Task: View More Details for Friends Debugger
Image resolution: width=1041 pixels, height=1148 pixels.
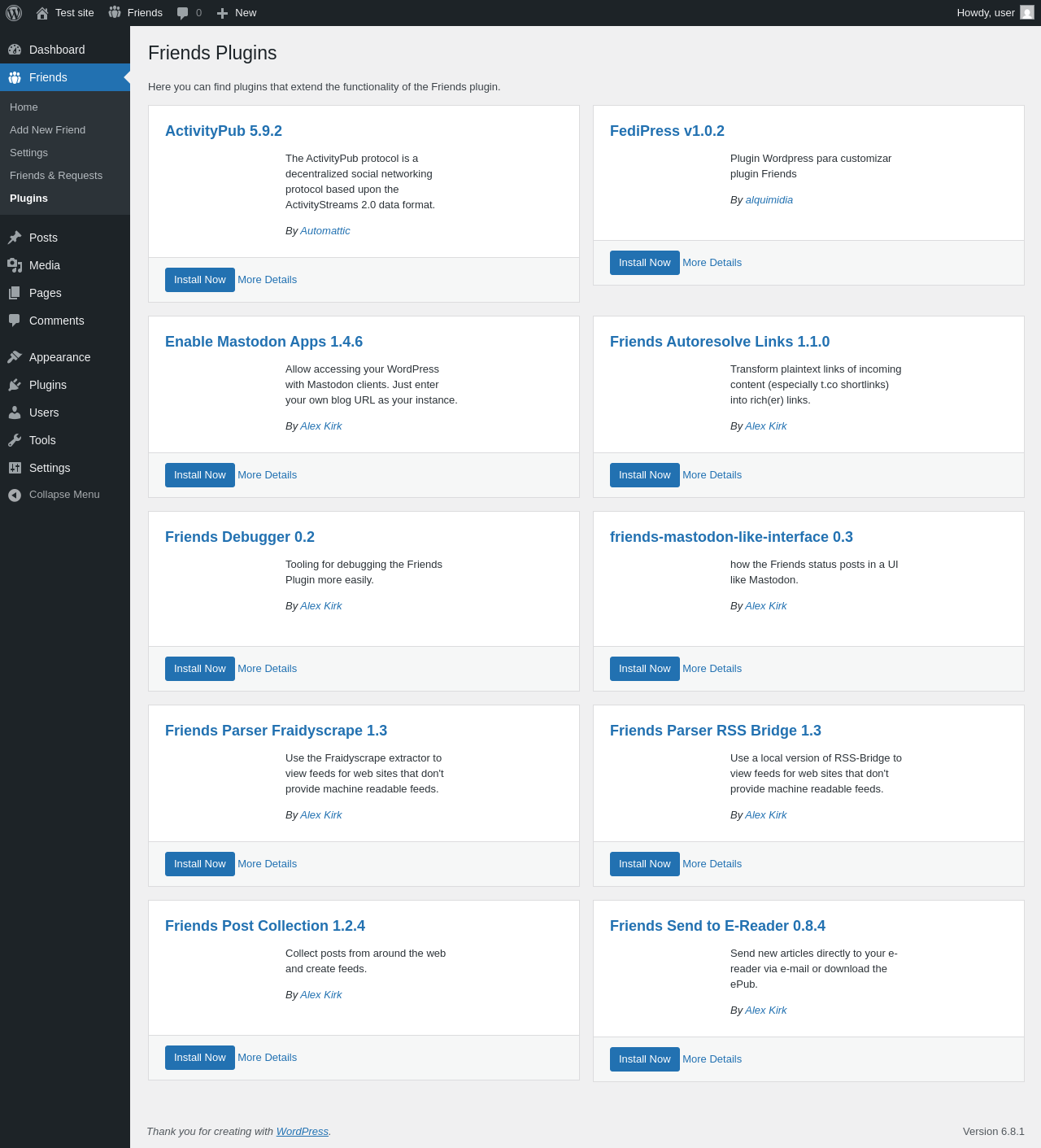Action: click(x=267, y=669)
